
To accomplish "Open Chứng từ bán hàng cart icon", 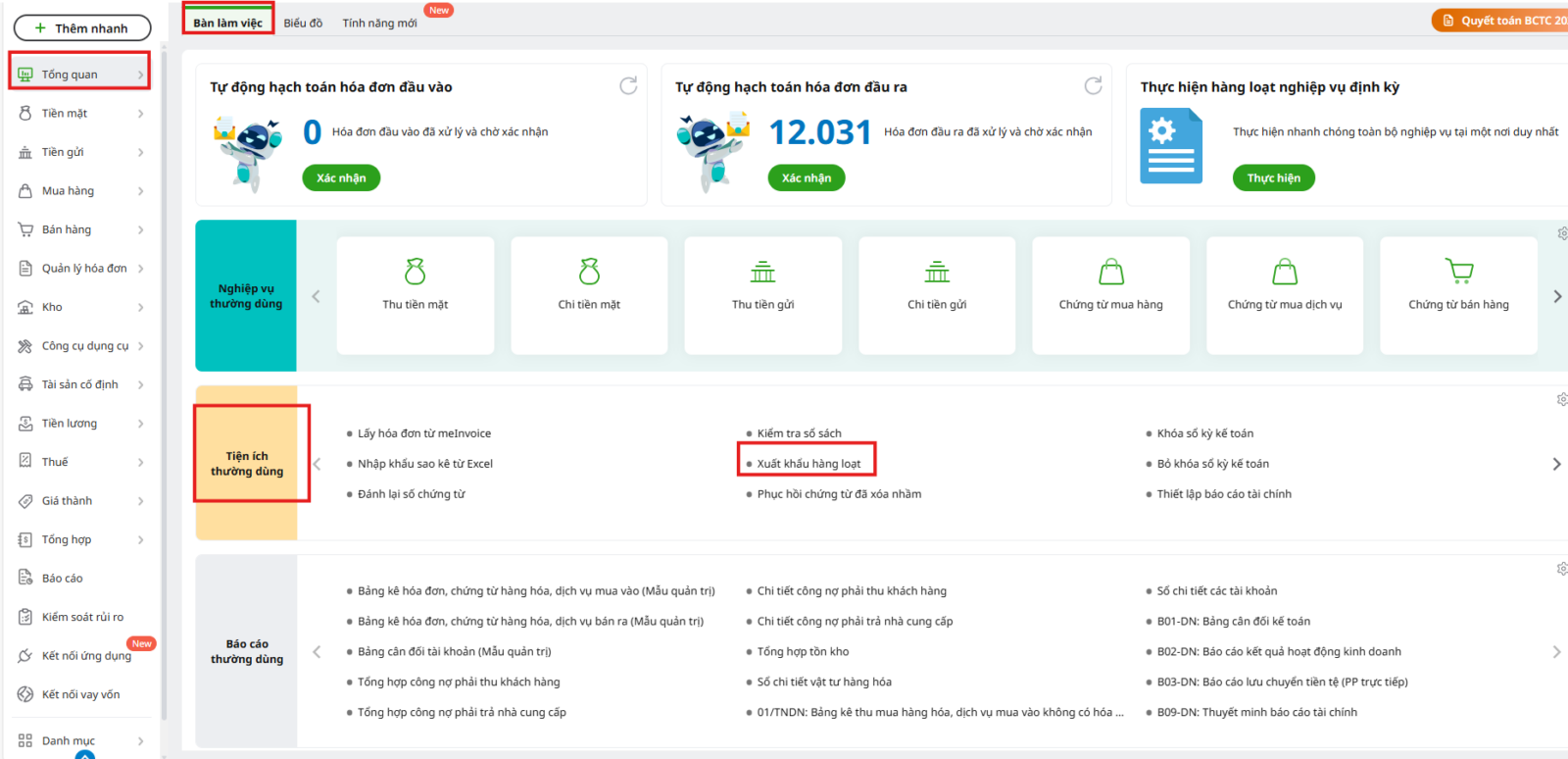I will [x=1458, y=271].
